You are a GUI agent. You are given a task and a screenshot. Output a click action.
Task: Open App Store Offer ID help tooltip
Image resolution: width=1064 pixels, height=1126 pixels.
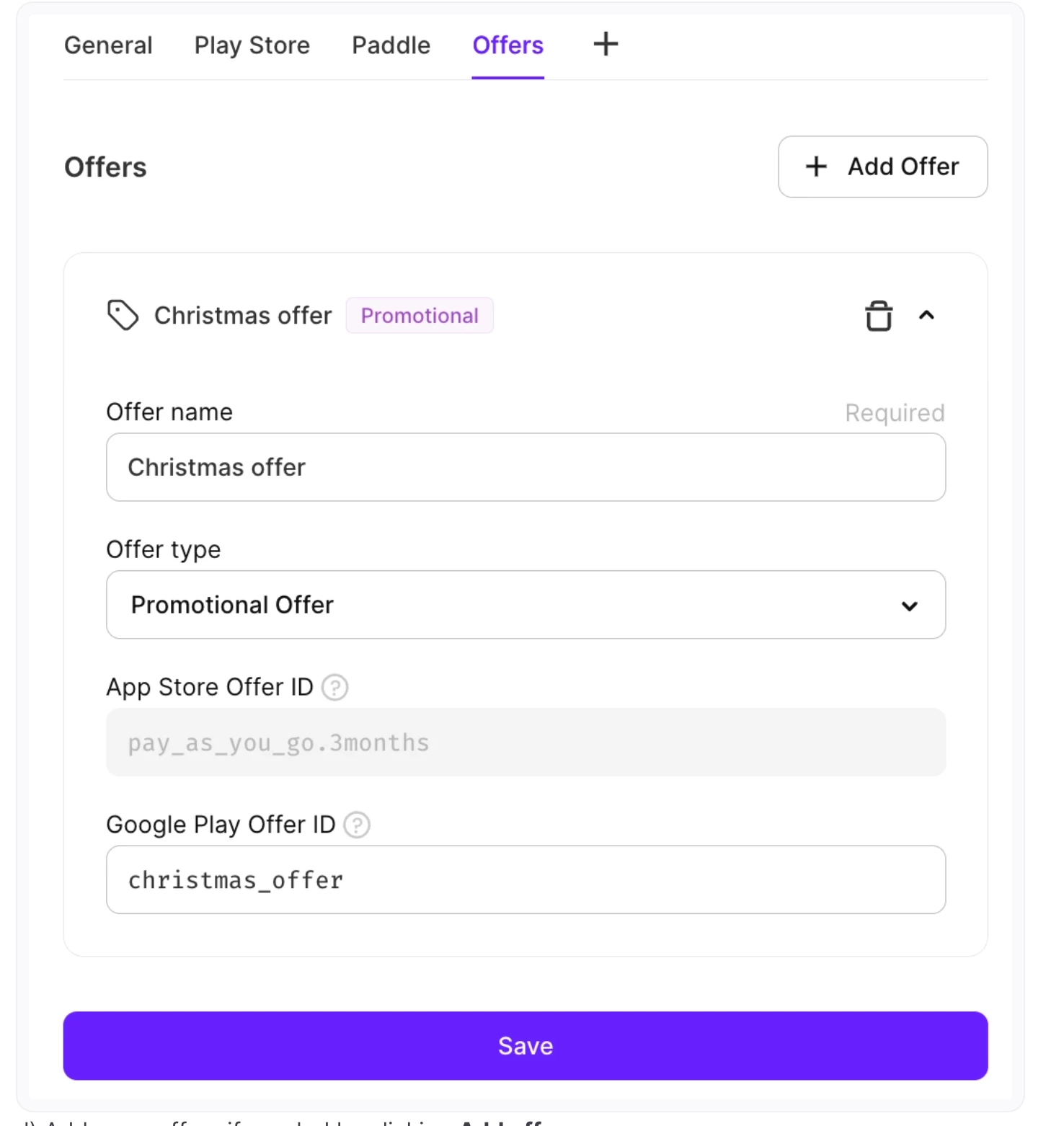[334, 687]
